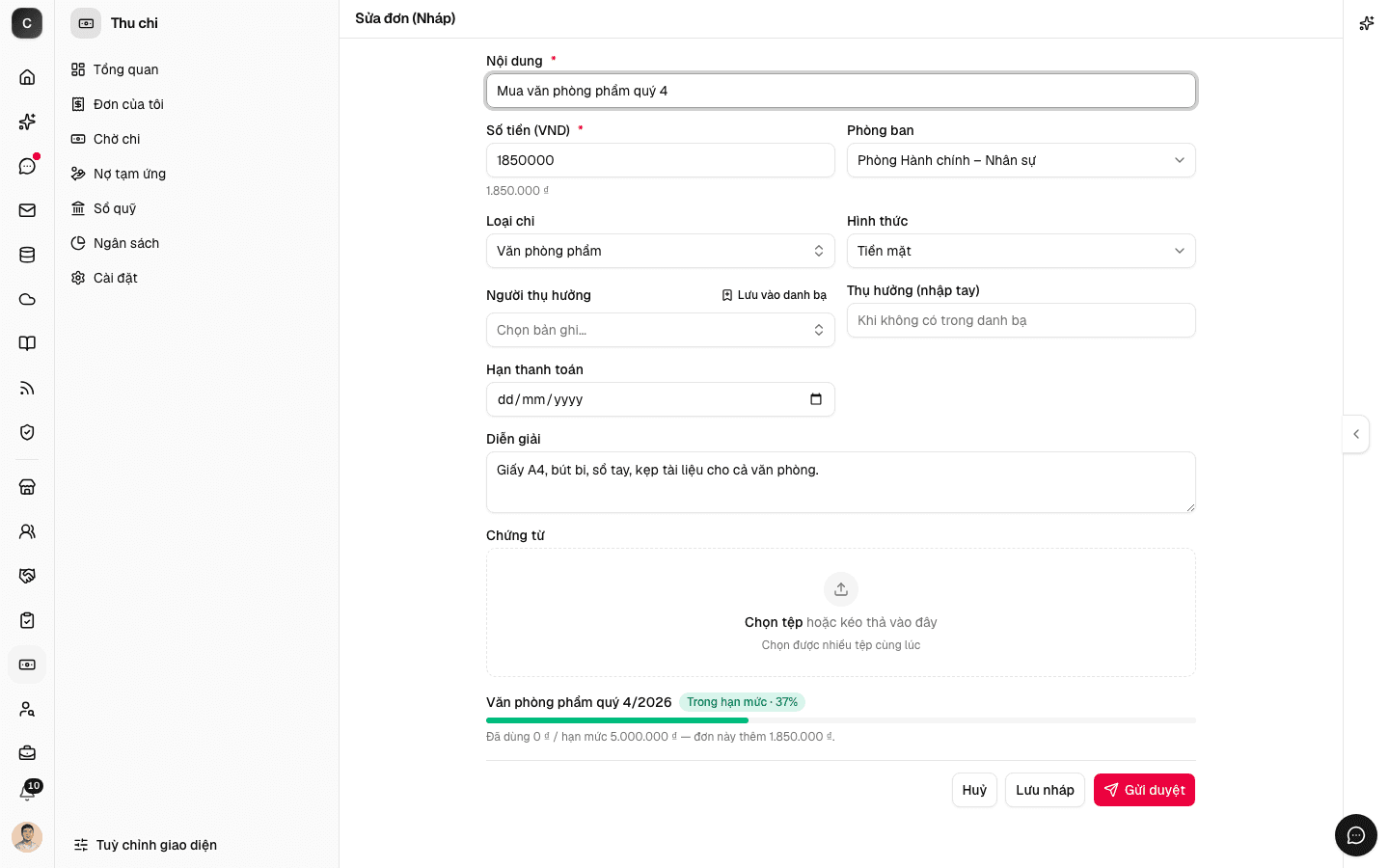The image size is (1389, 868).
Task: Open the shield check icon
Action: coord(27,432)
